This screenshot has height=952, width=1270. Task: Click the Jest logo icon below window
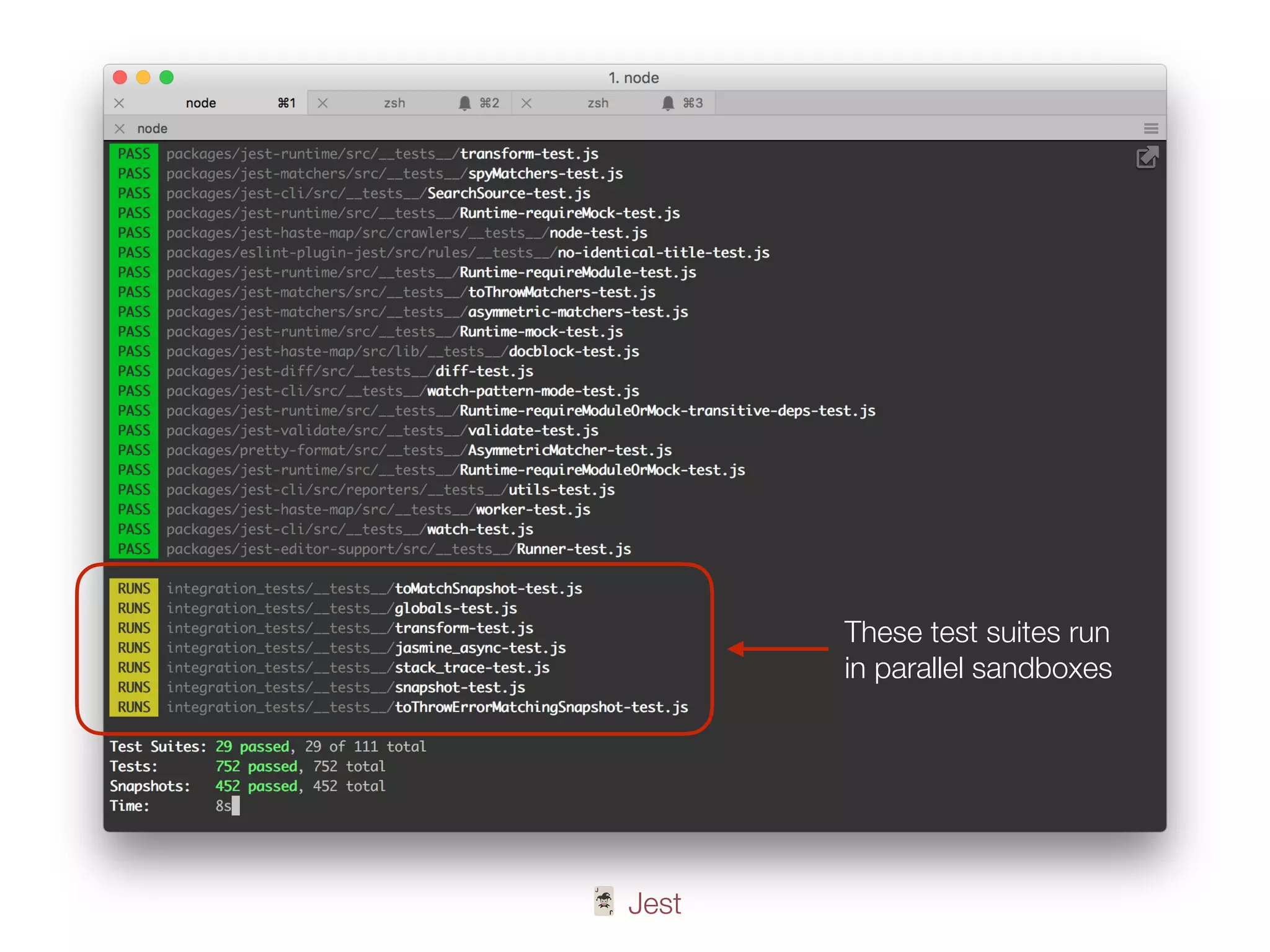tap(603, 901)
